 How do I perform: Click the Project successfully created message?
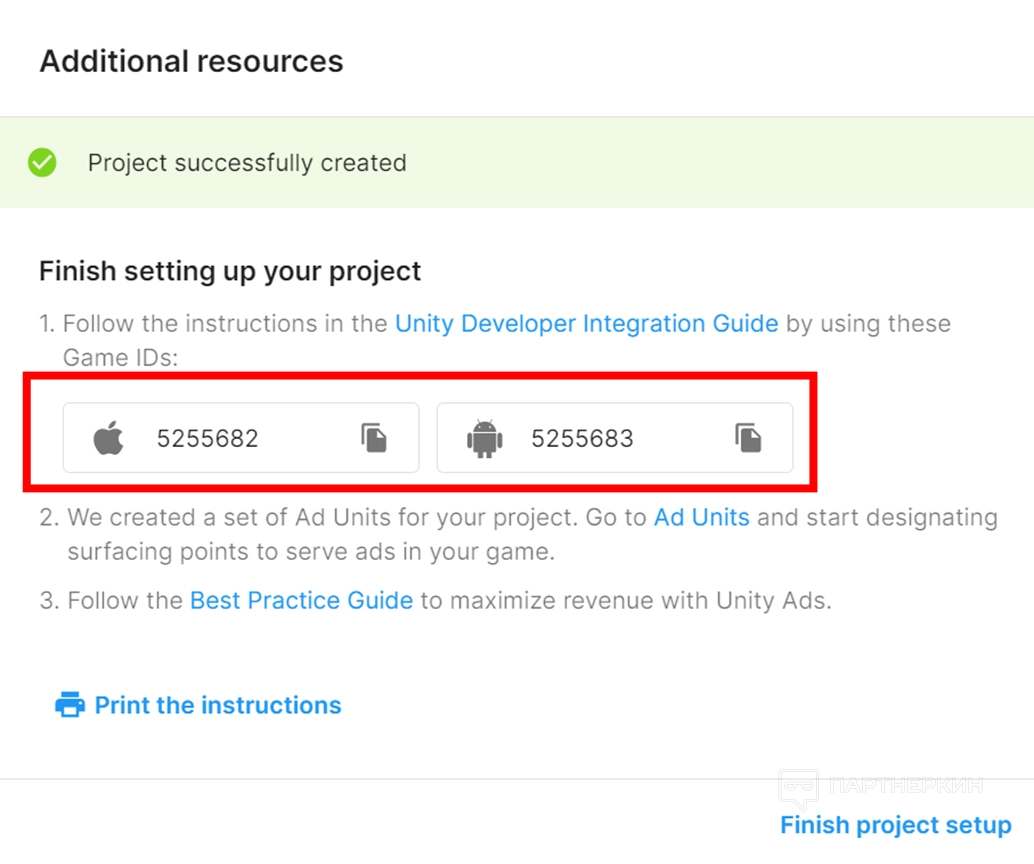247,163
